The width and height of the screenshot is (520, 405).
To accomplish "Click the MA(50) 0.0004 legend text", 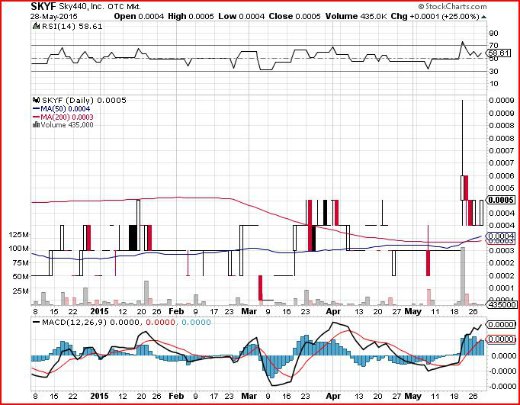I will [x=65, y=109].
